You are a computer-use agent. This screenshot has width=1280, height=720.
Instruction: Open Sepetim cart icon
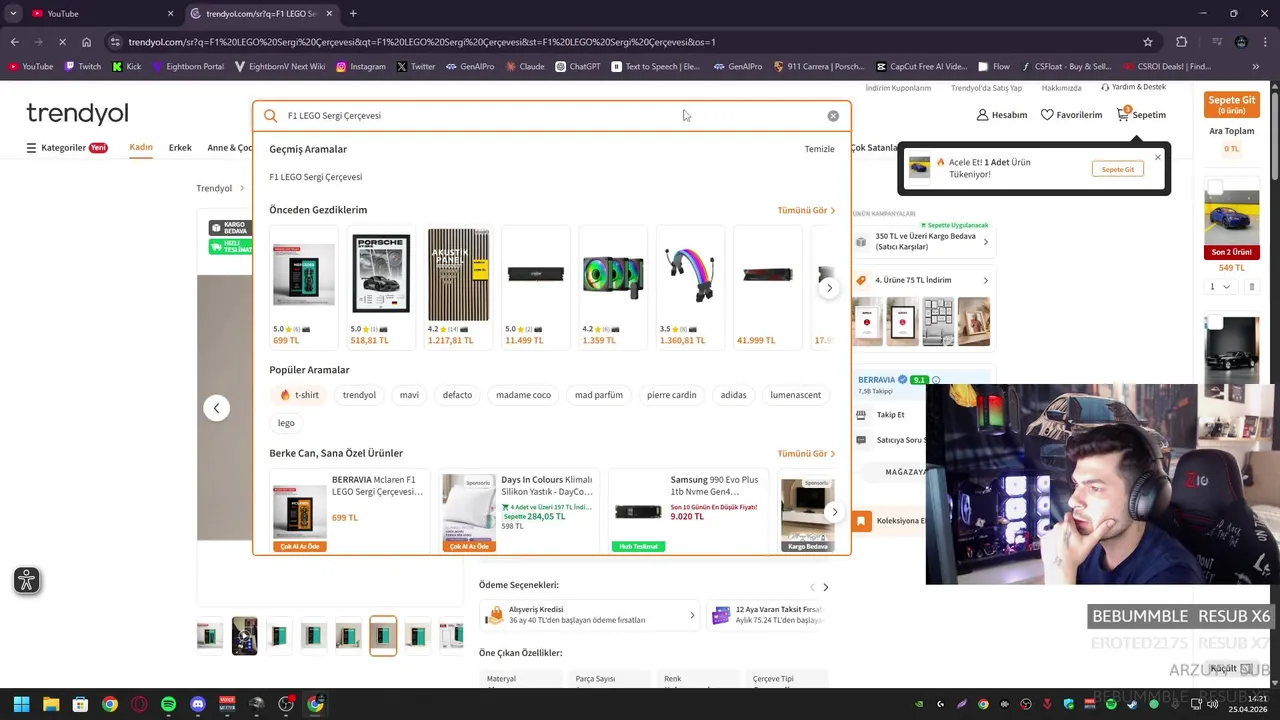coord(1141,115)
